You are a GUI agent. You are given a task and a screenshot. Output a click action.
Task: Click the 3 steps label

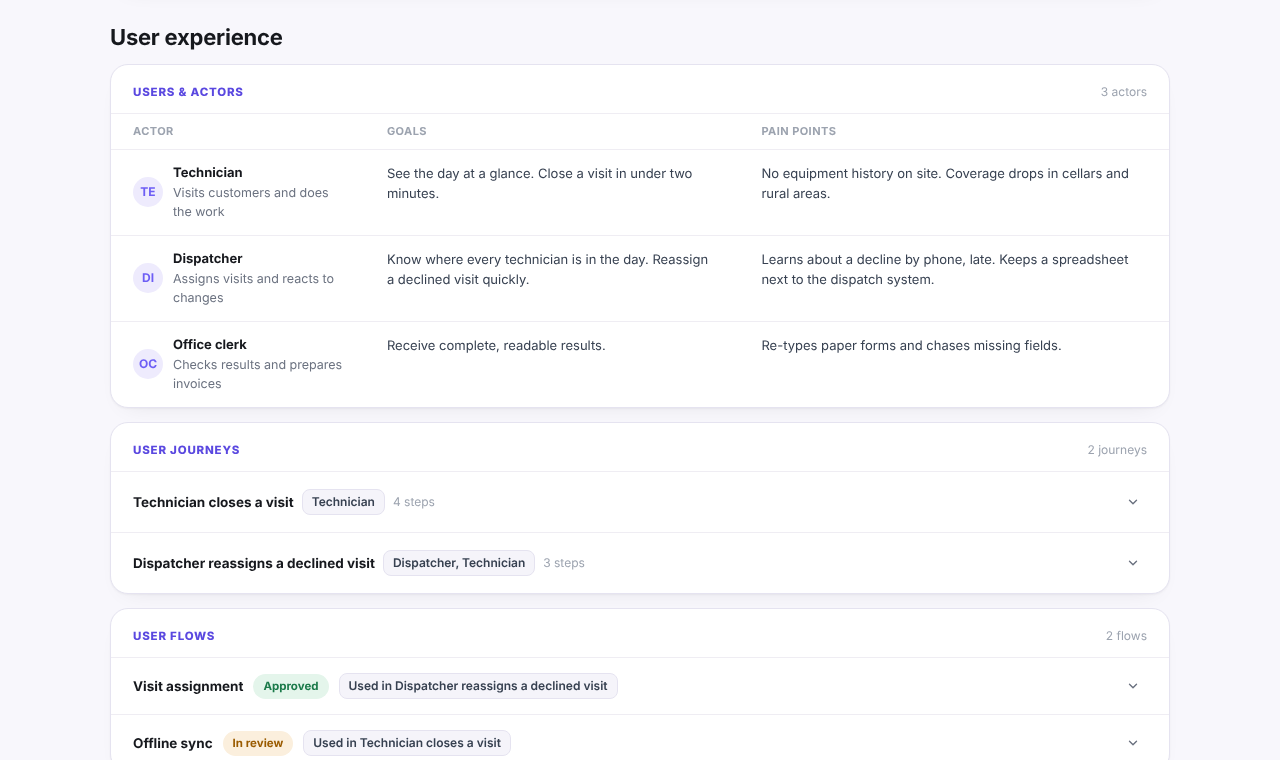(564, 563)
